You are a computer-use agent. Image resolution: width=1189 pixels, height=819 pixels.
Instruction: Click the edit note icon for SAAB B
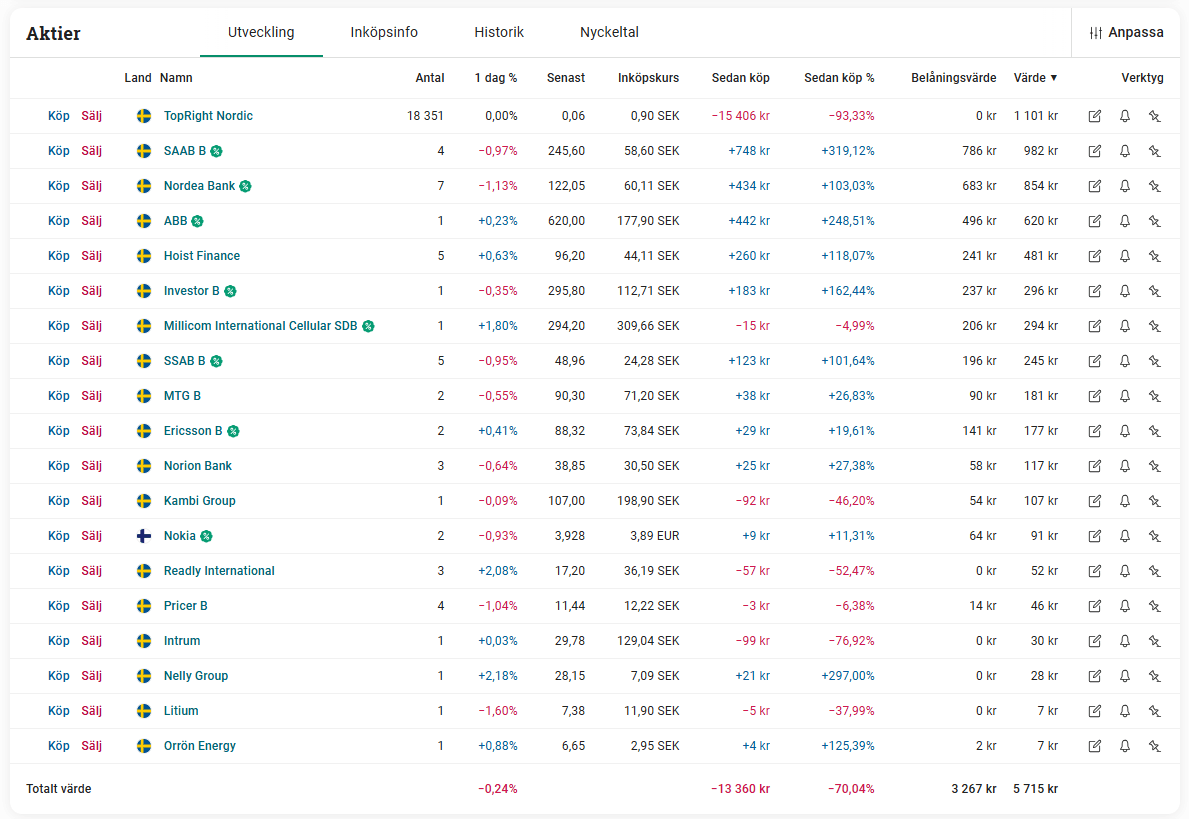pos(1094,151)
